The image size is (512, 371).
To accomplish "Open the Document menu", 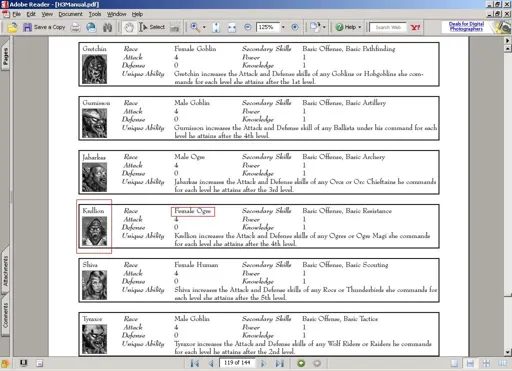I will pos(70,14).
